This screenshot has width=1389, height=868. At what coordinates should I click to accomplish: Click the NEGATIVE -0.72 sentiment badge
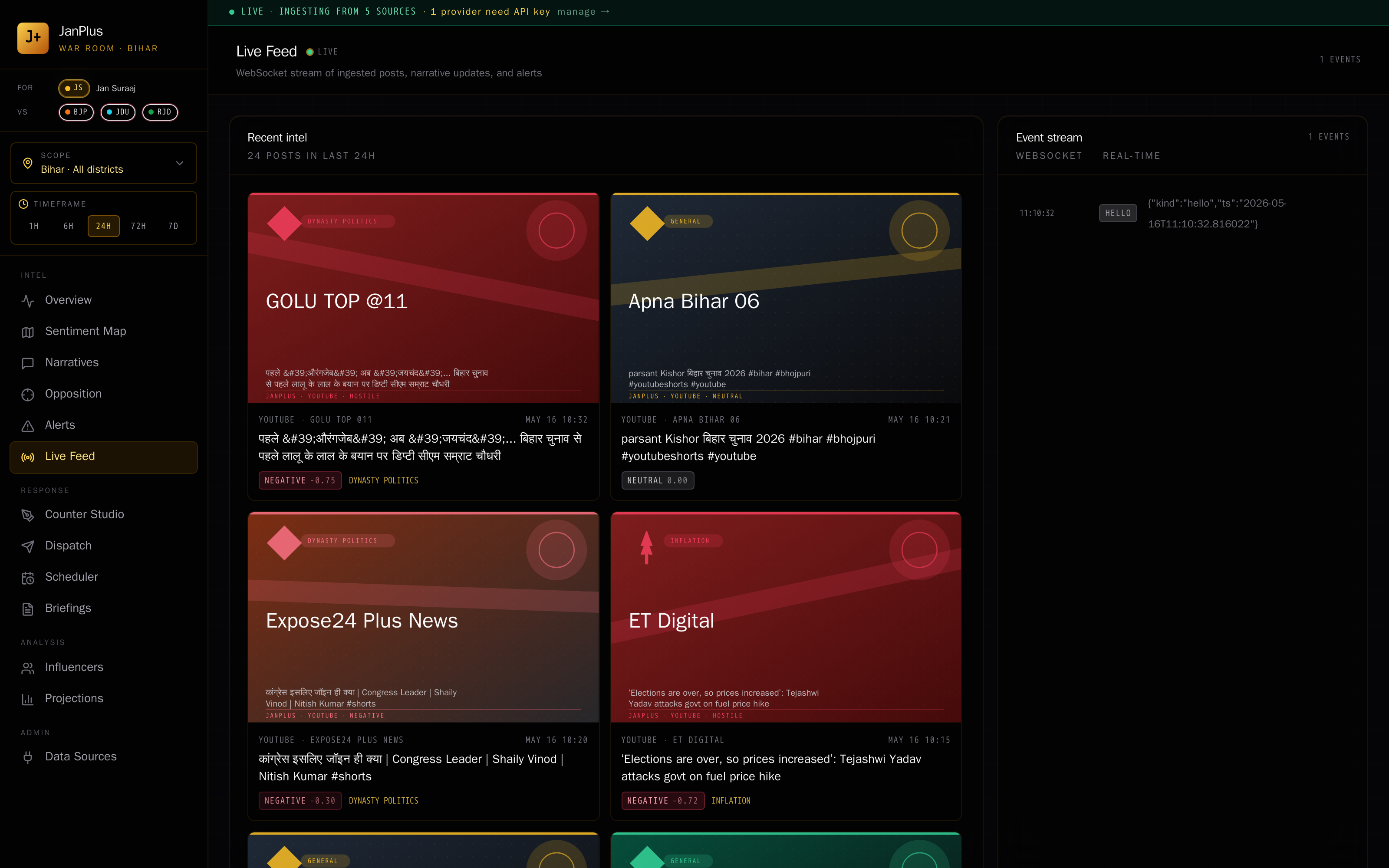[662, 801]
